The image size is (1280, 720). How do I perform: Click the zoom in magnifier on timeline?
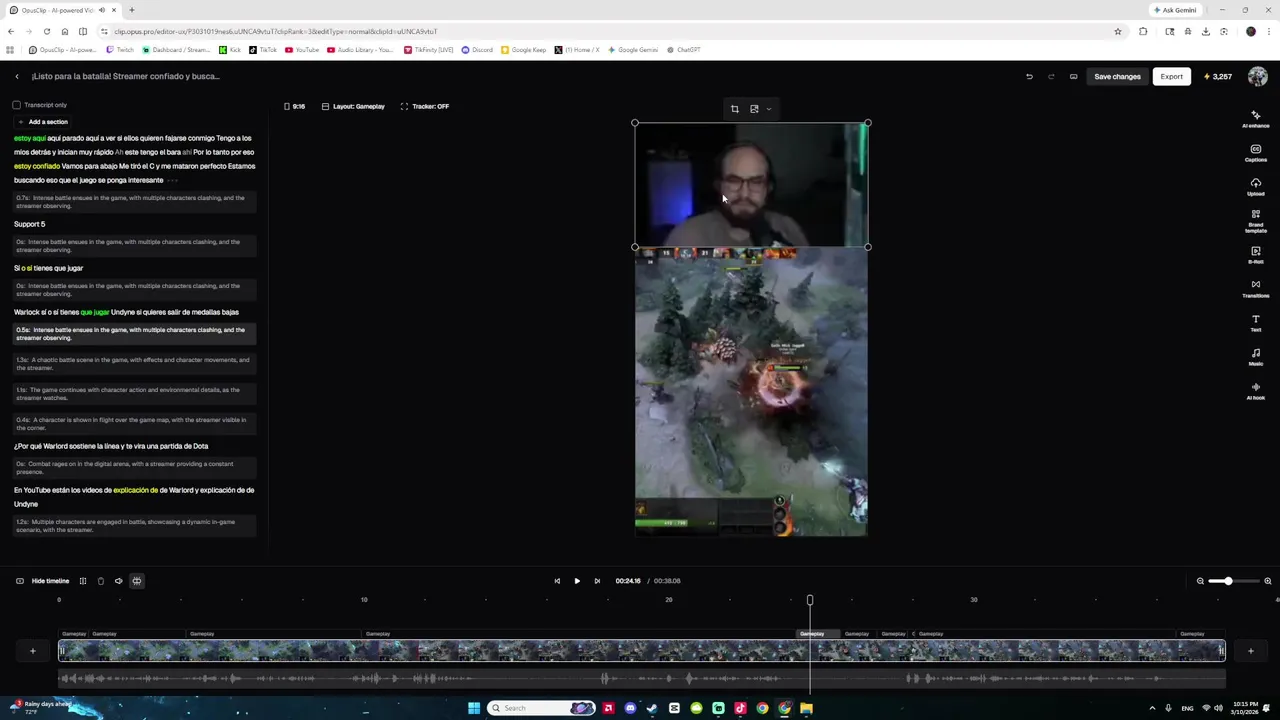(x=1267, y=581)
